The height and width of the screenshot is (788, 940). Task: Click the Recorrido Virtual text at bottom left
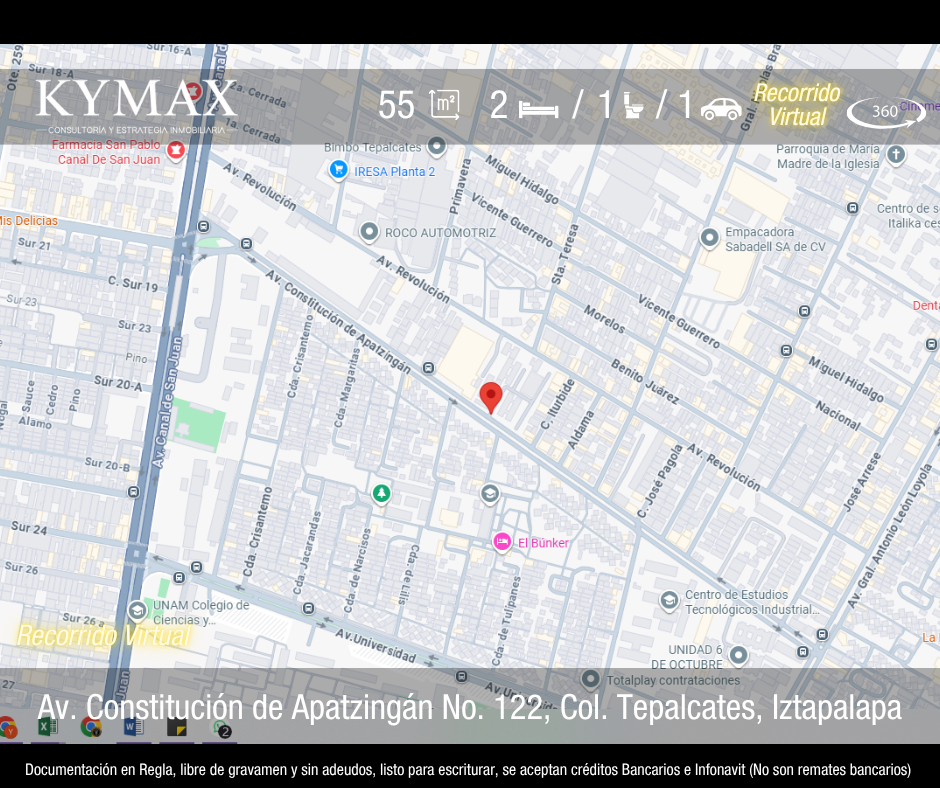click(x=102, y=635)
